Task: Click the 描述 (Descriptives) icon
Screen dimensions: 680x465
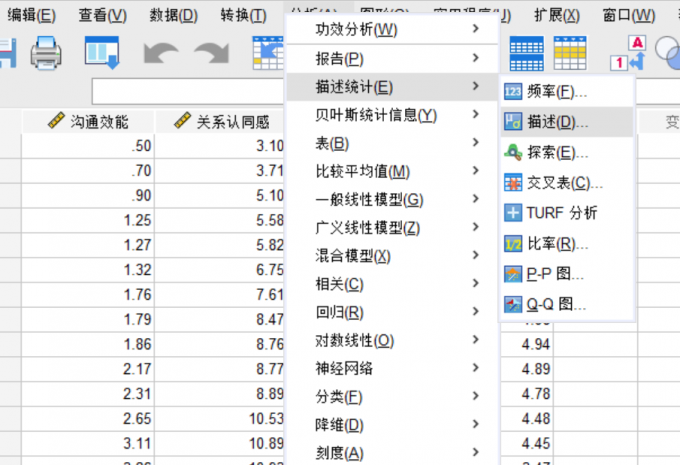Action: (513, 122)
